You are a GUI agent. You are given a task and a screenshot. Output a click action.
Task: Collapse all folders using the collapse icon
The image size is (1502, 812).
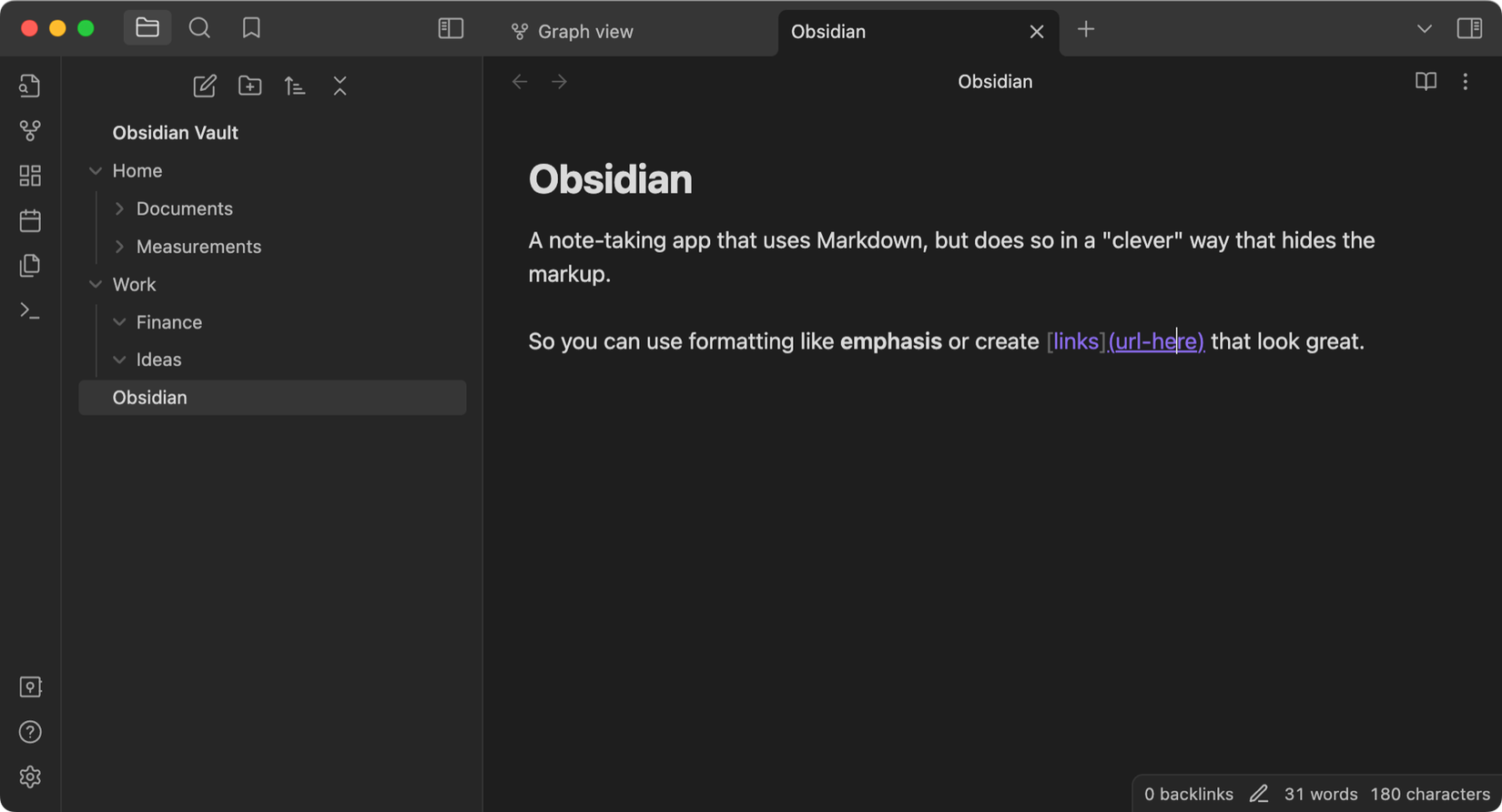[340, 86]
